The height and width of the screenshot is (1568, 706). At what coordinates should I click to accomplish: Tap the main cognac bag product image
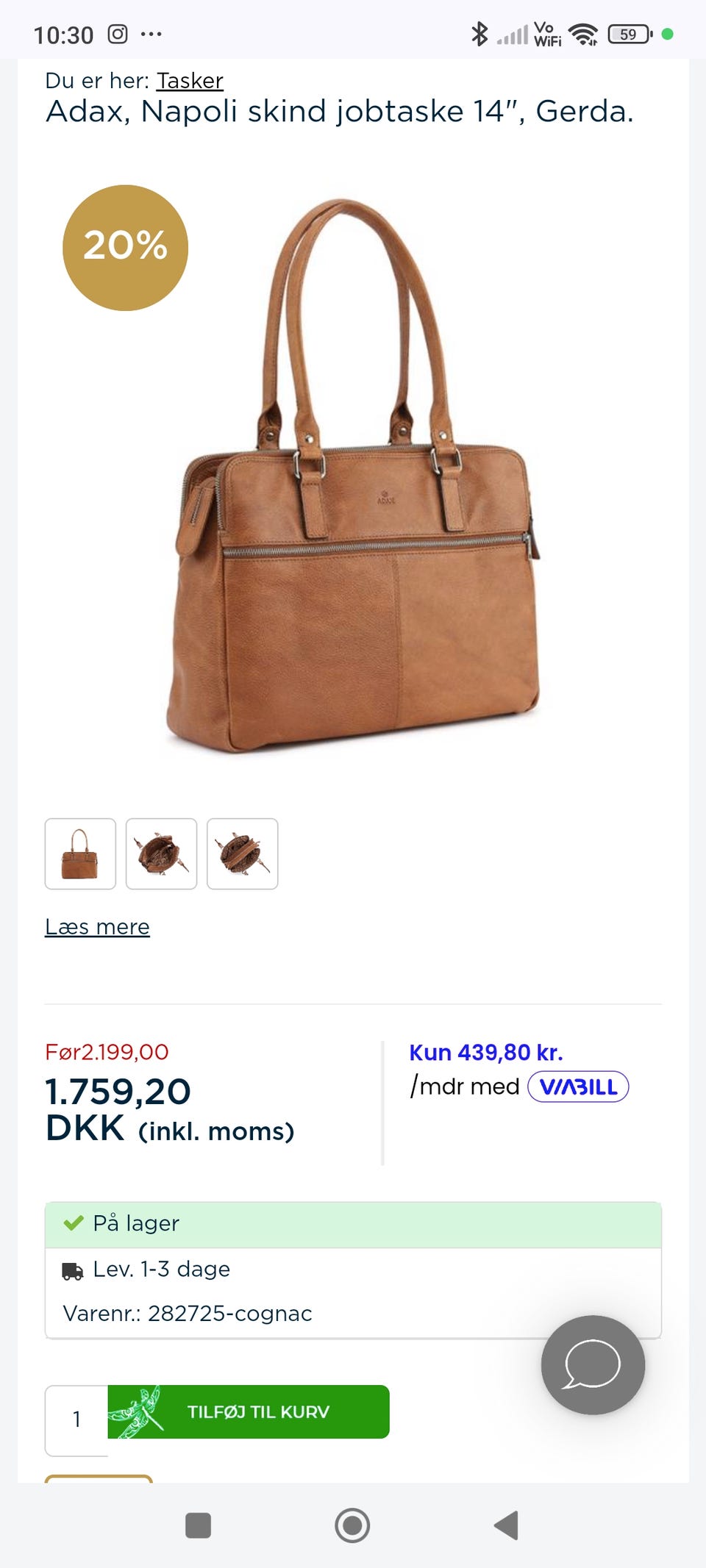354,476
